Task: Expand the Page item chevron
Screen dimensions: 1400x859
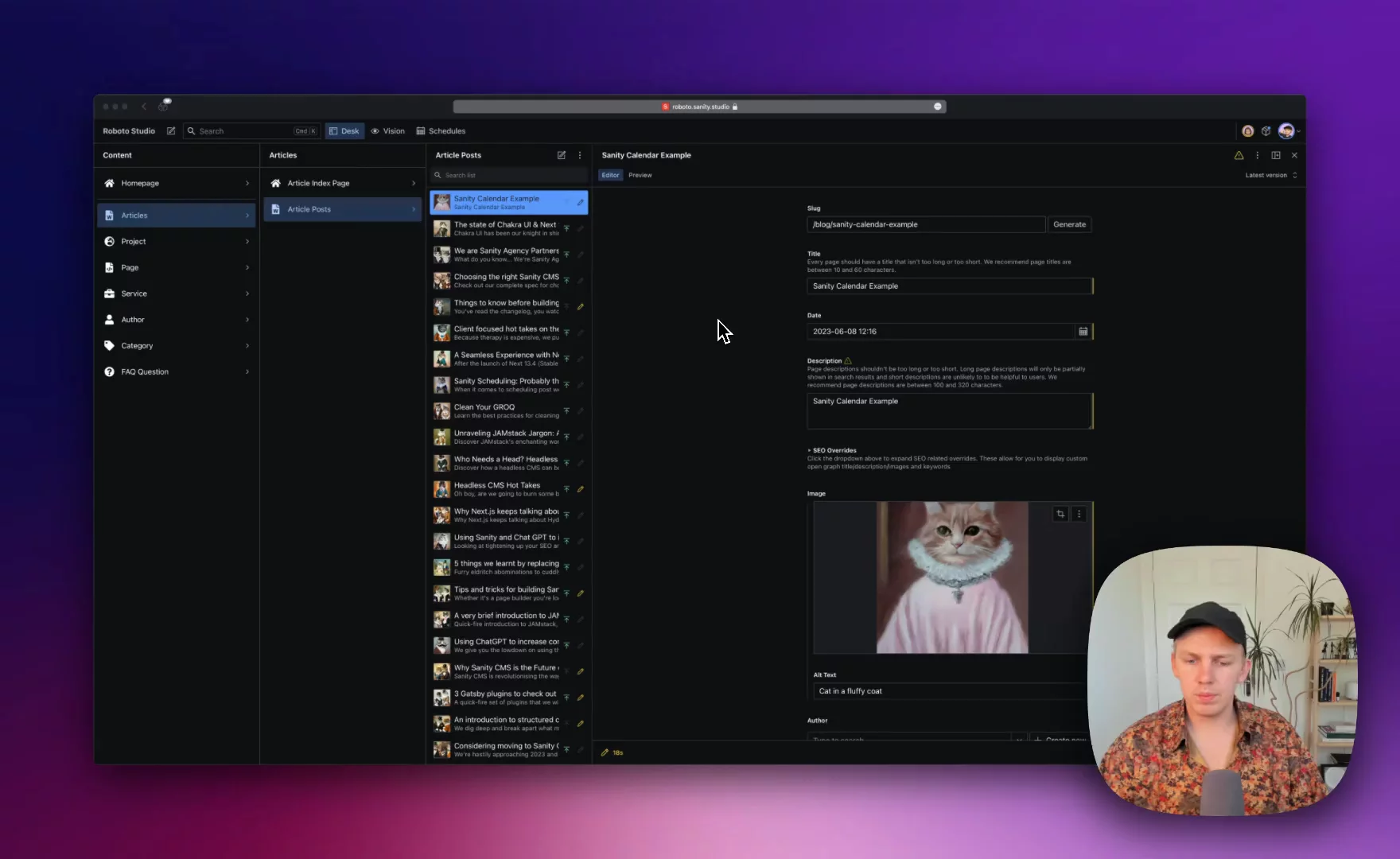Action: (247, 267)
